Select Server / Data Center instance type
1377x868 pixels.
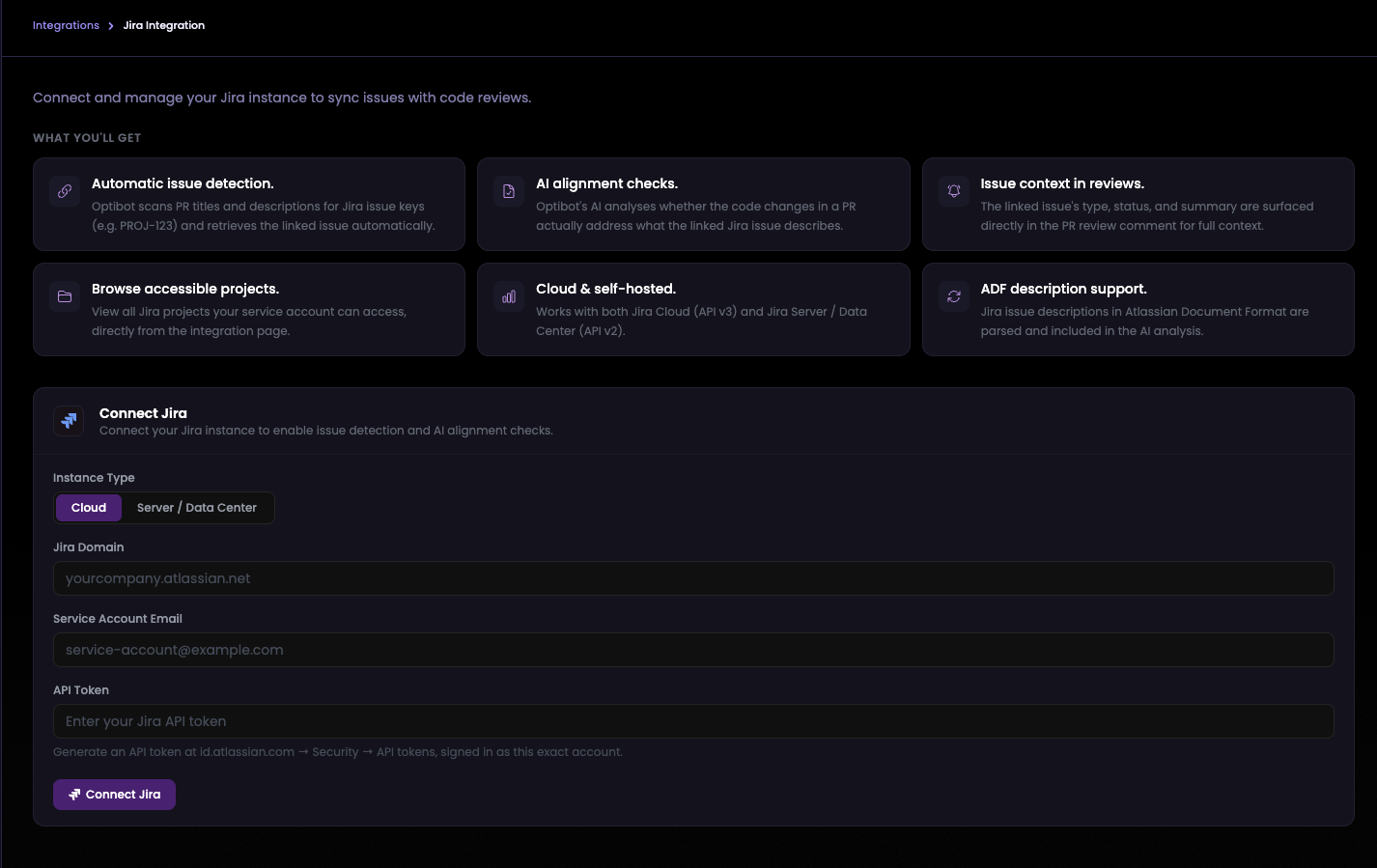point(197,508)
